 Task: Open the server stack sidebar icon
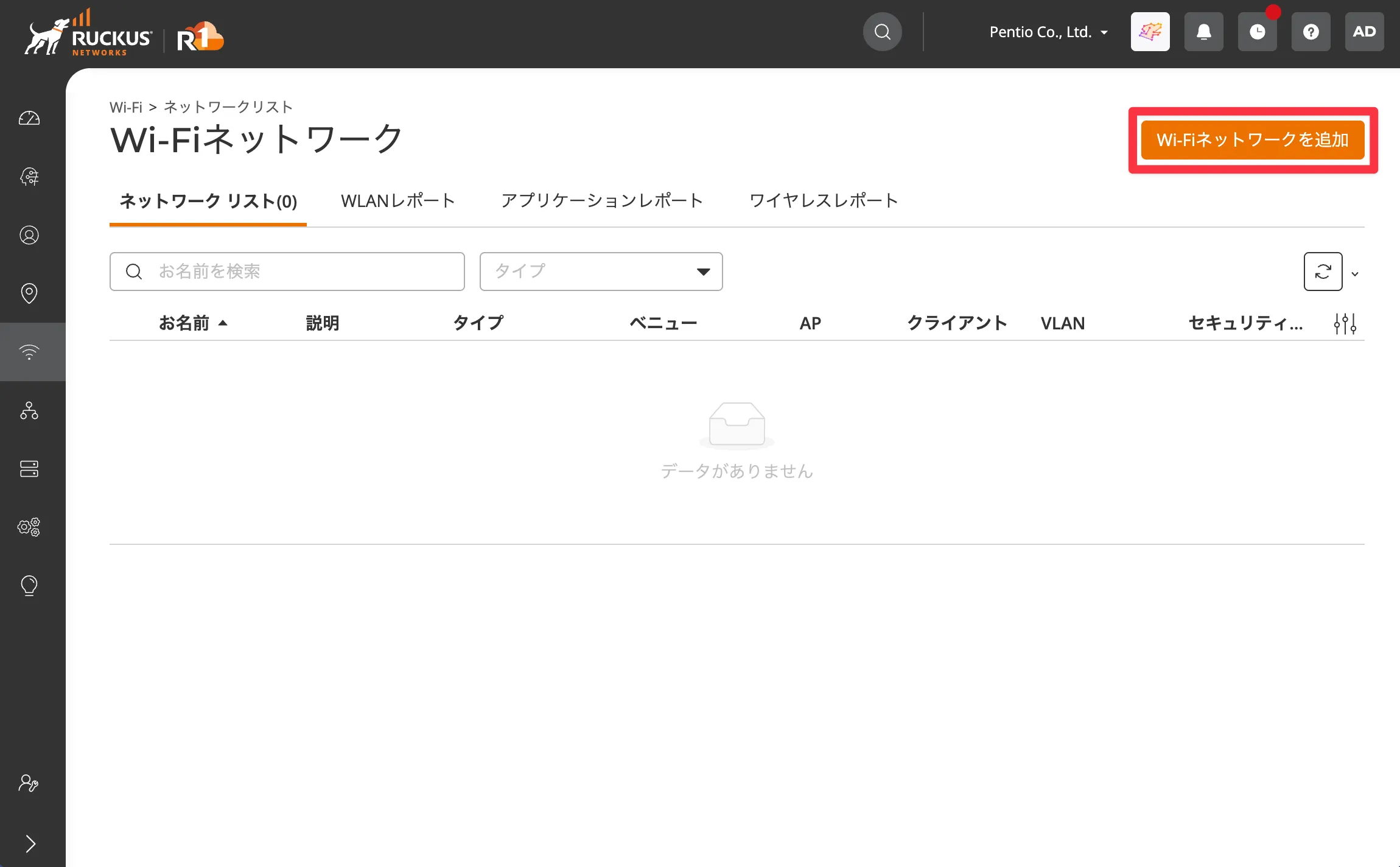[29, 469]
